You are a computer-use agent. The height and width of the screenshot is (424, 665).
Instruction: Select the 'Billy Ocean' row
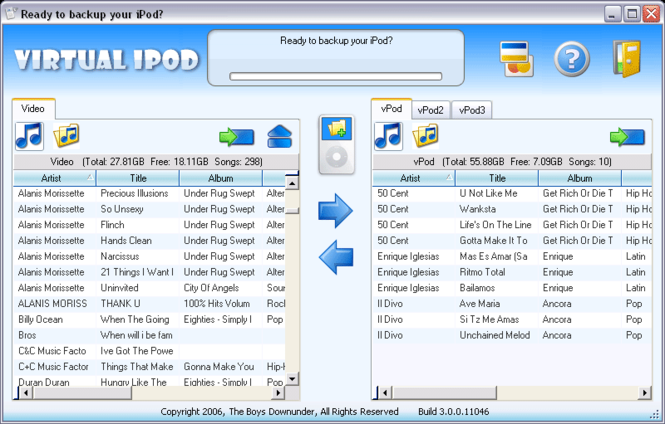[149, 319]
